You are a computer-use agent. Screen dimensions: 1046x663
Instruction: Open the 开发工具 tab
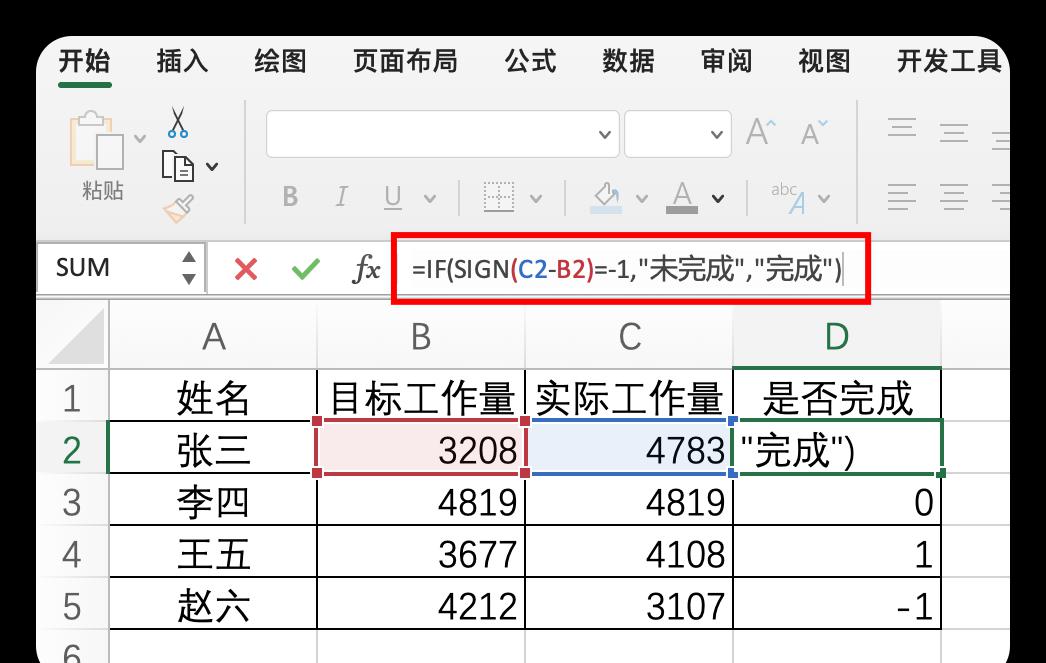point(949,61)
